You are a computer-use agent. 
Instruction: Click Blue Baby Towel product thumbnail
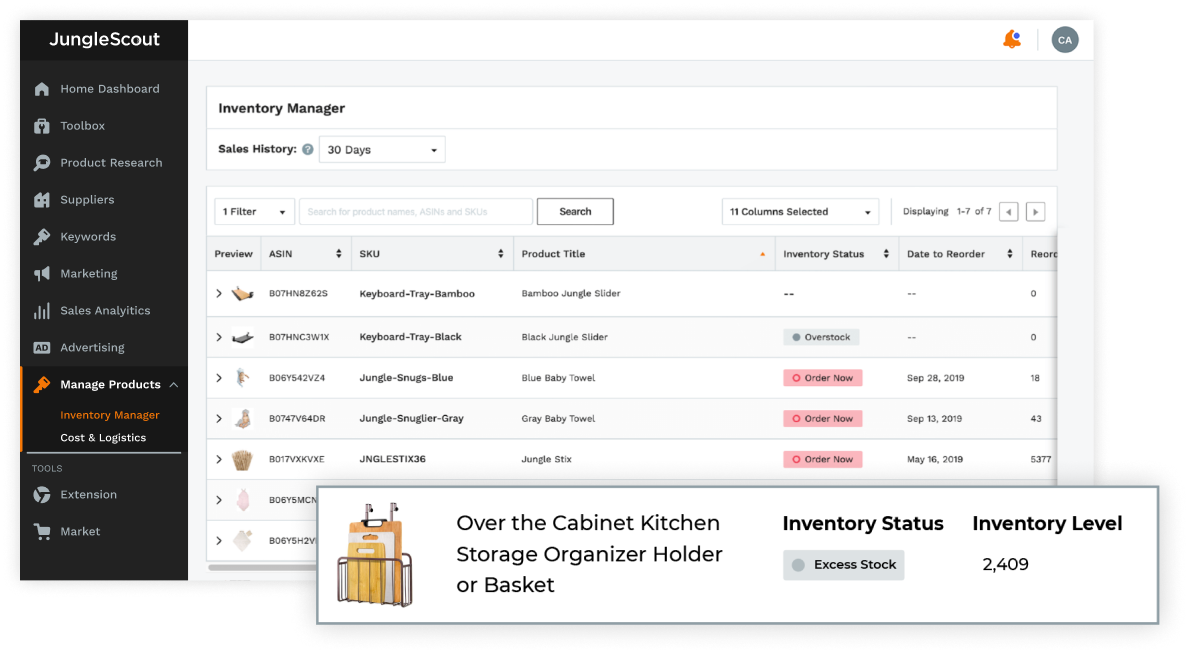(242, 377)
